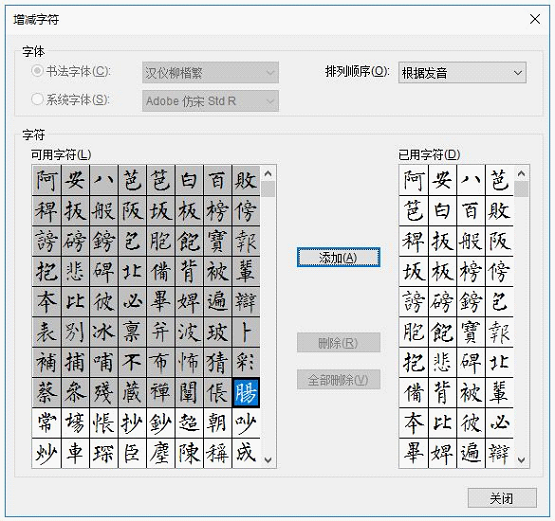The height and width of the screenshot is (521, 555).
Task: Pick the 車 character in available list
Action: click(75, 453)
